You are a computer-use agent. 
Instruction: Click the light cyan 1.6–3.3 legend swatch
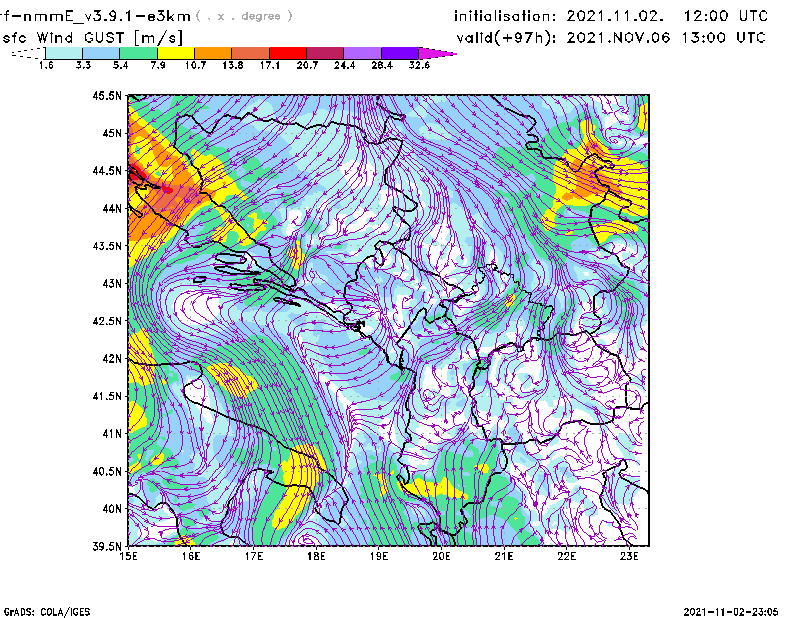[x=64, y=53]
